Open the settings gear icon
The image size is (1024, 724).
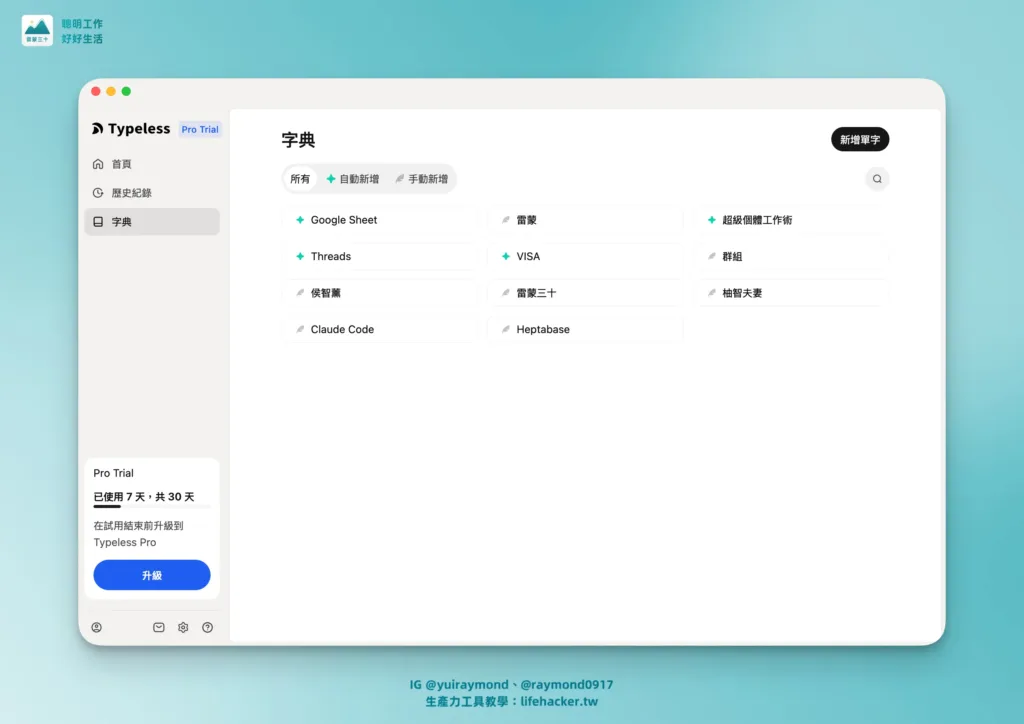click(182, 627)
